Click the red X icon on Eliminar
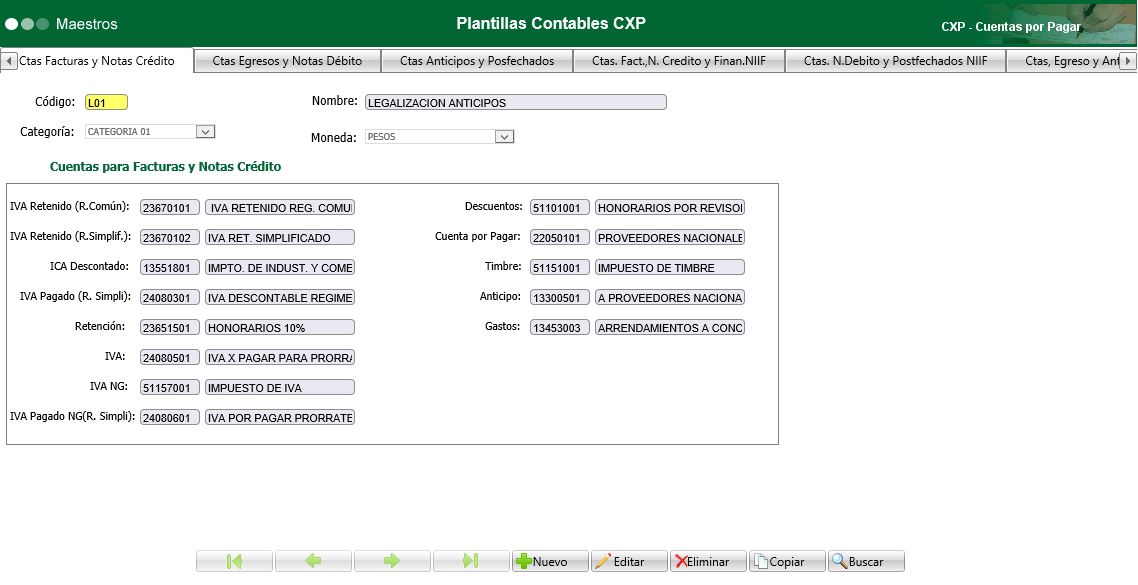 click(679, 560)
